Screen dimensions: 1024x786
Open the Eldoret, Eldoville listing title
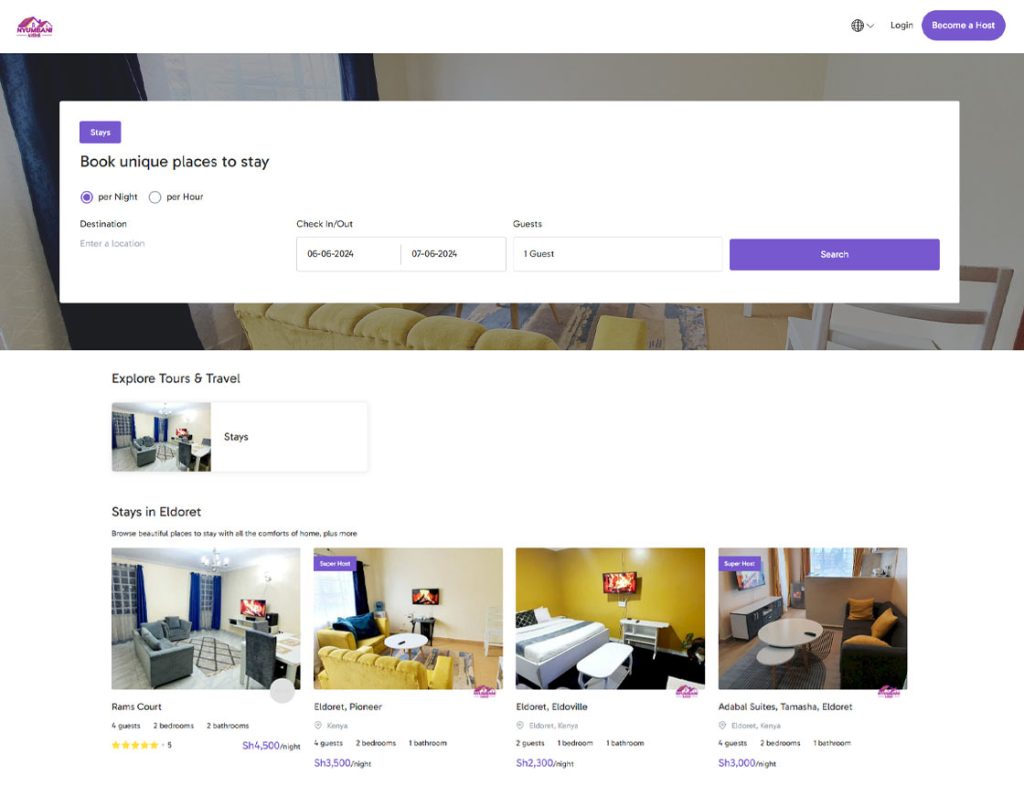(x=551, y=707)
